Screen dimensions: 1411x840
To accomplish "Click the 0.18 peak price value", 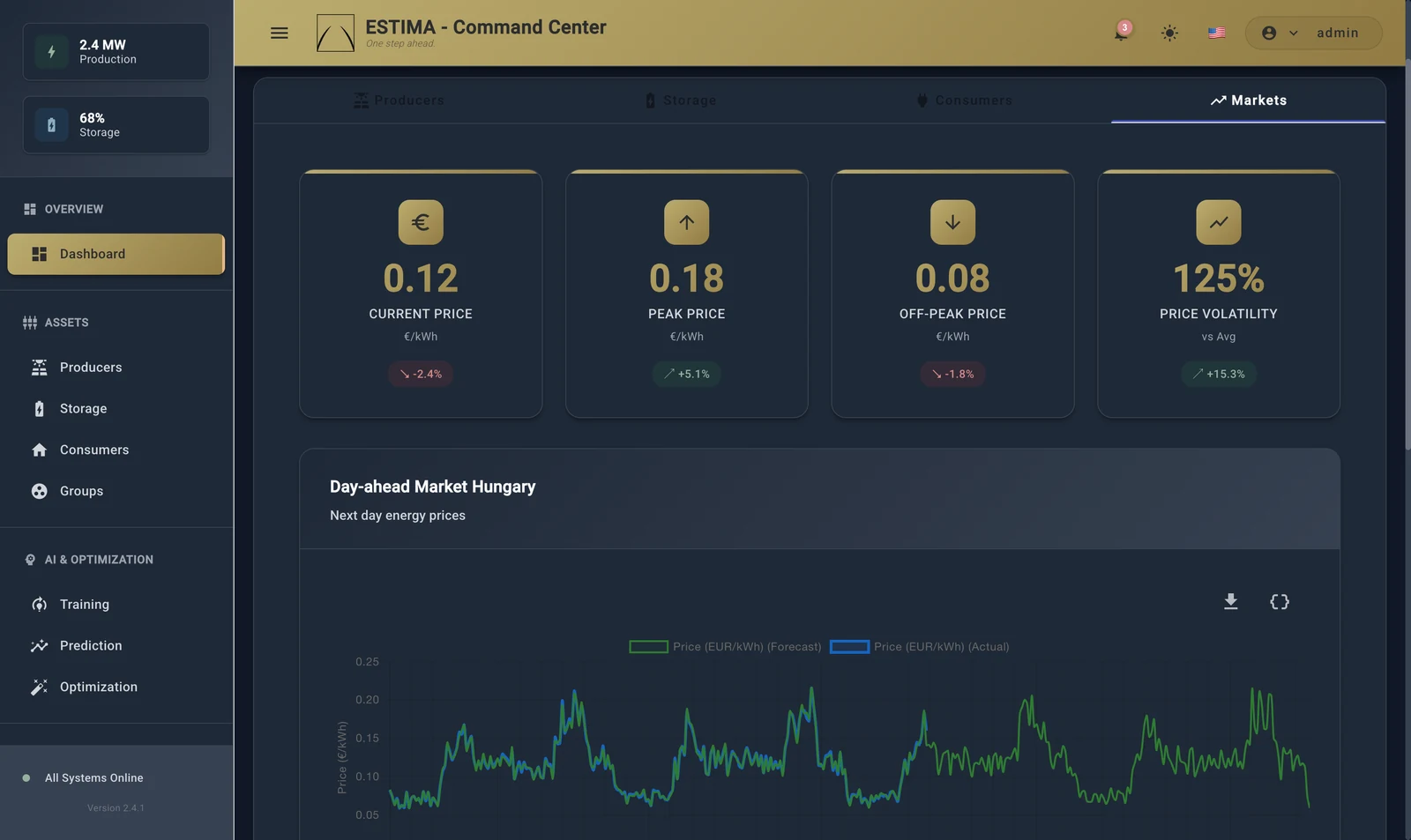I will point(687,279).
